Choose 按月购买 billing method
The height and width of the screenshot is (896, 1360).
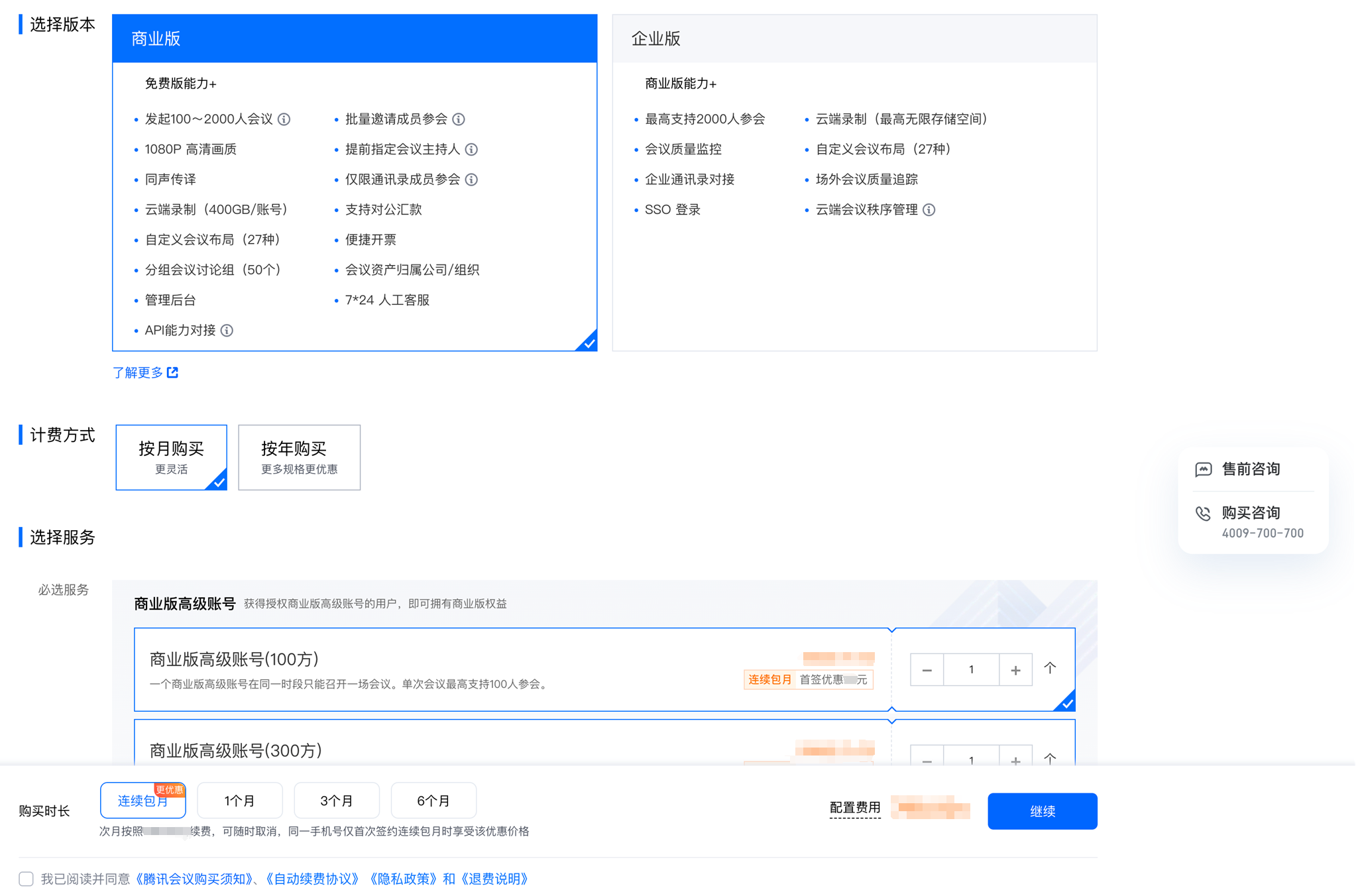click(x=171, y=457)
